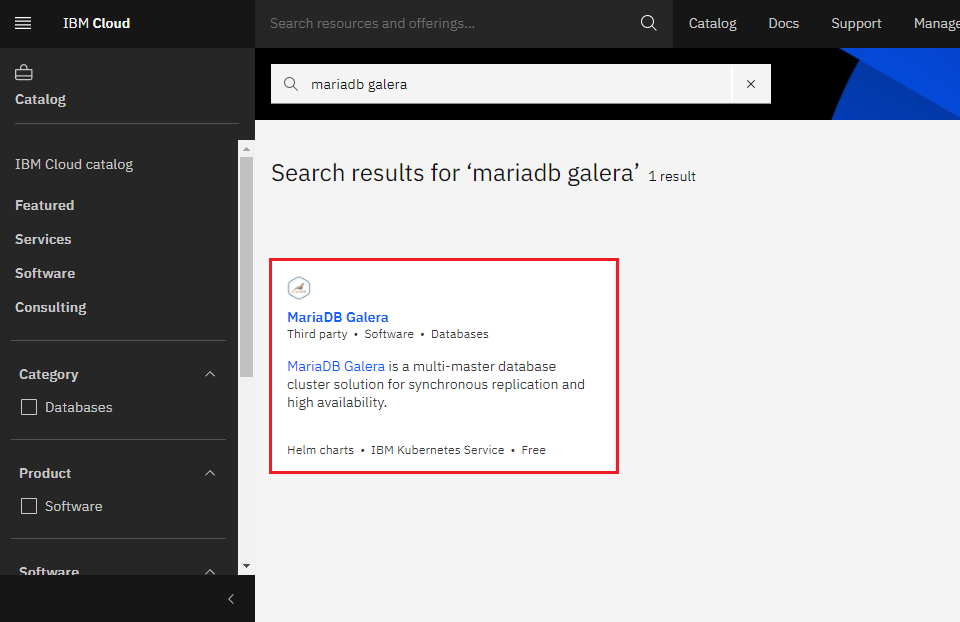Image resolution: width=960 pixels, height=622 pixels.
Task: Collapse the Category filter section
Action: tap(210, 374)
